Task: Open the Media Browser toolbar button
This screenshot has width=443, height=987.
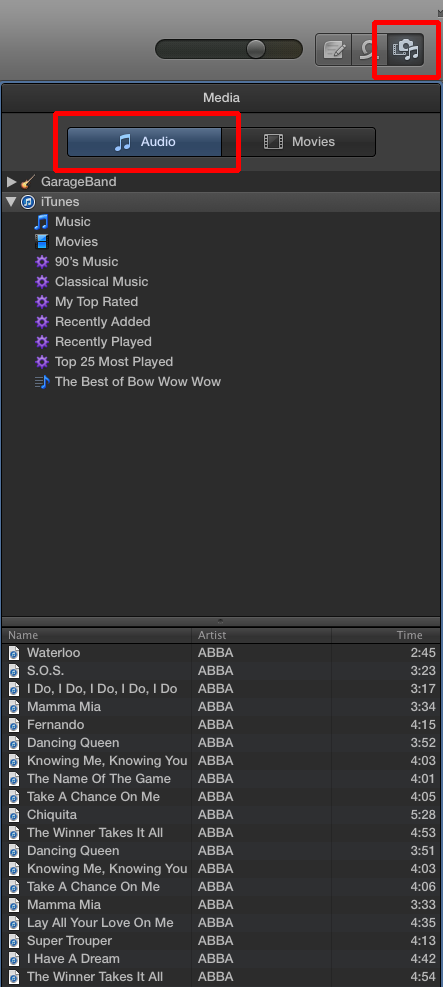Action: pos(406,50)
